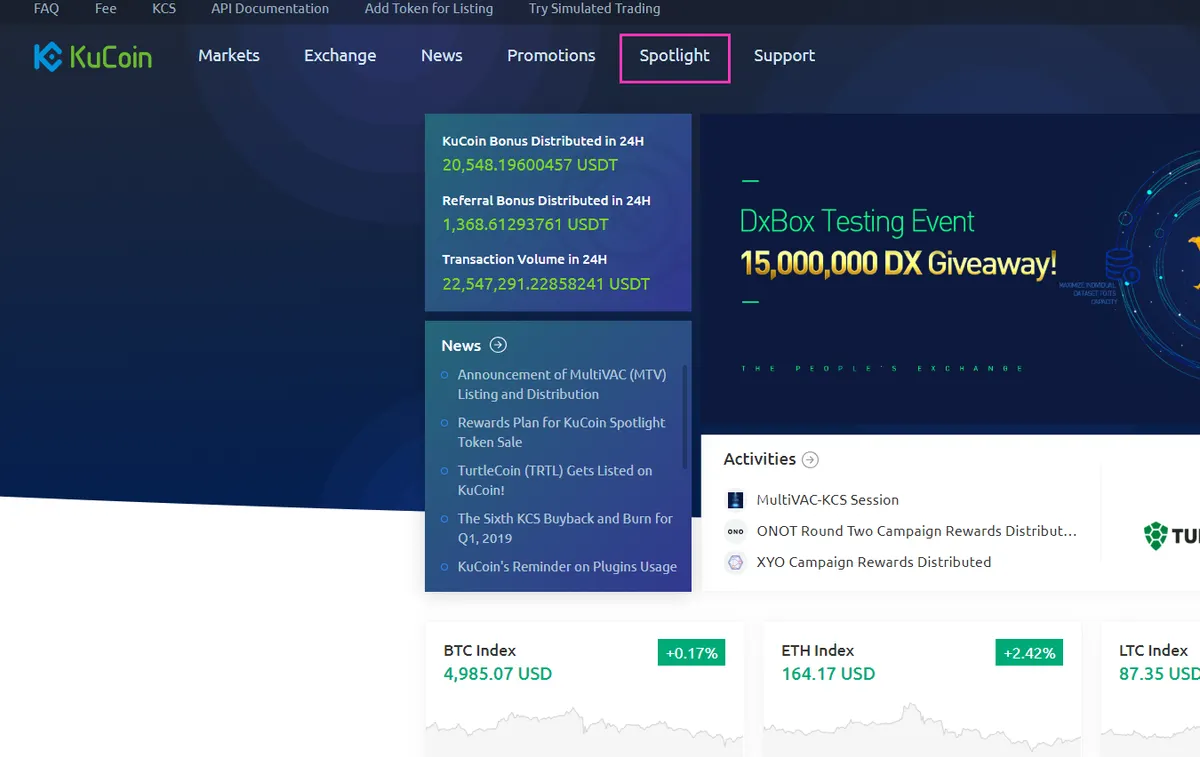Image resolution: width=1200 pixels, height=757 pixels.
Task: Go to Promotions page
Action: [551, 56]
